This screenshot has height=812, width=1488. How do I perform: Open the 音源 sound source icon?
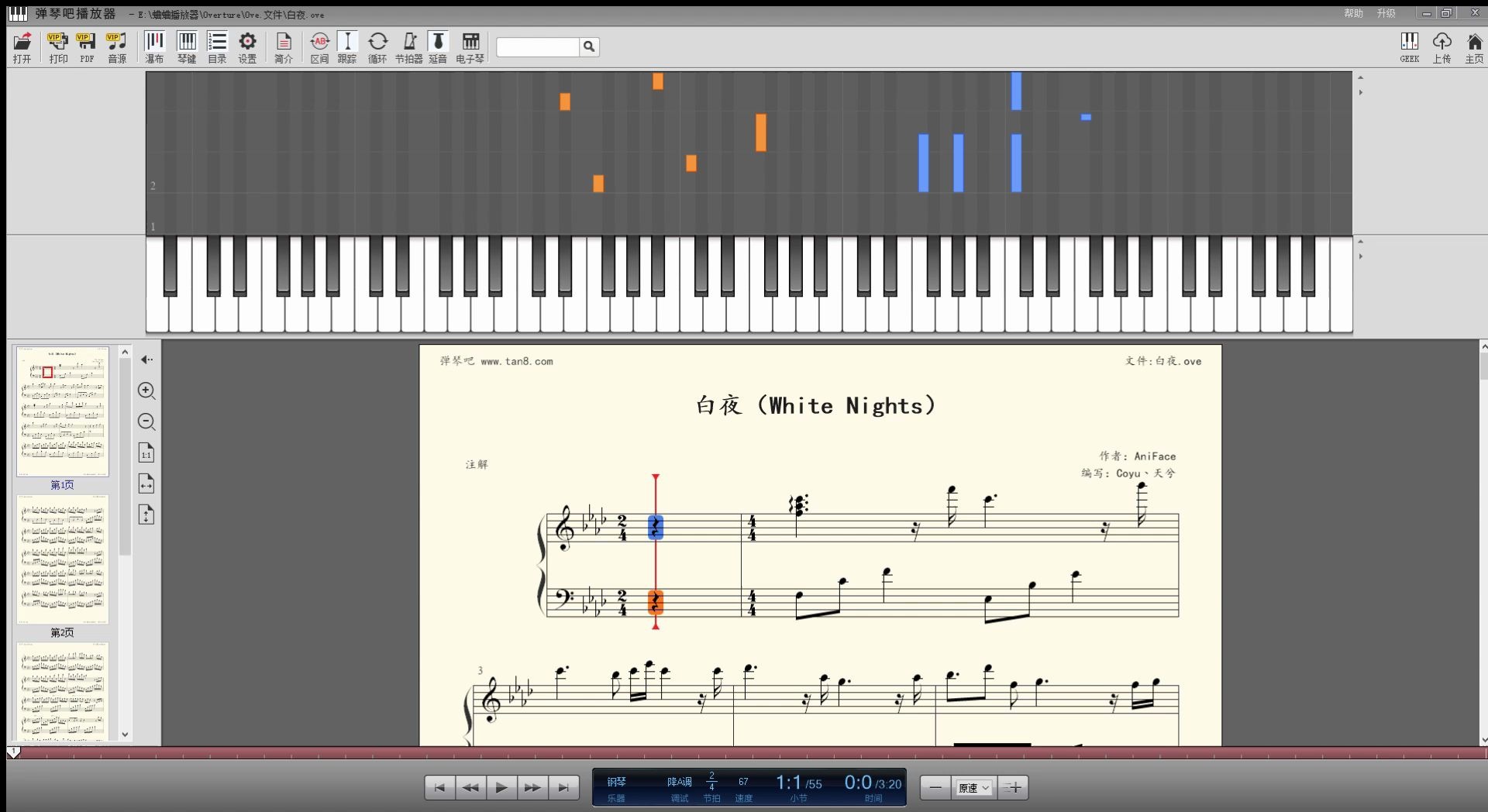(117, 47)
